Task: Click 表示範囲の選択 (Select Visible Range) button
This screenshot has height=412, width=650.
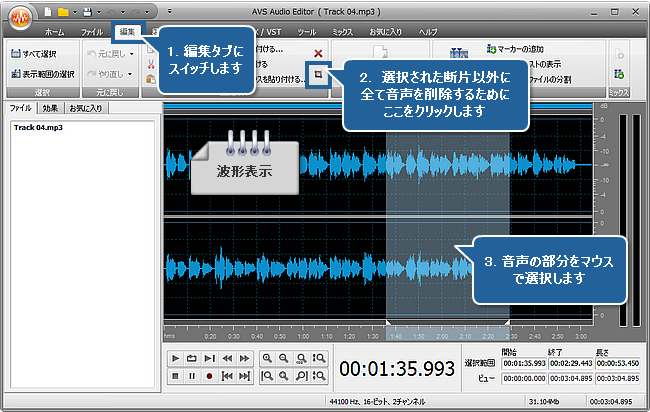Action: [x=40, y=73]
